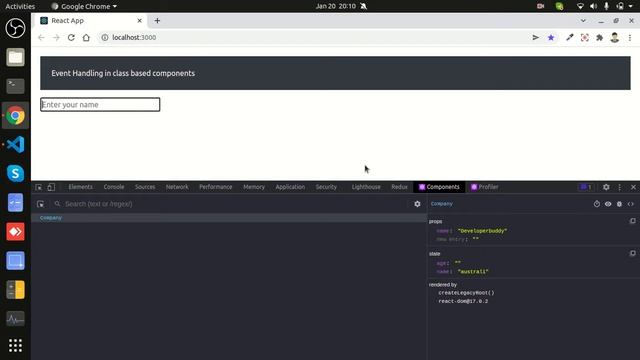This screenshot has width=640, height=360.
Task: Reload the localhost page
Action: tap(71, 38)
